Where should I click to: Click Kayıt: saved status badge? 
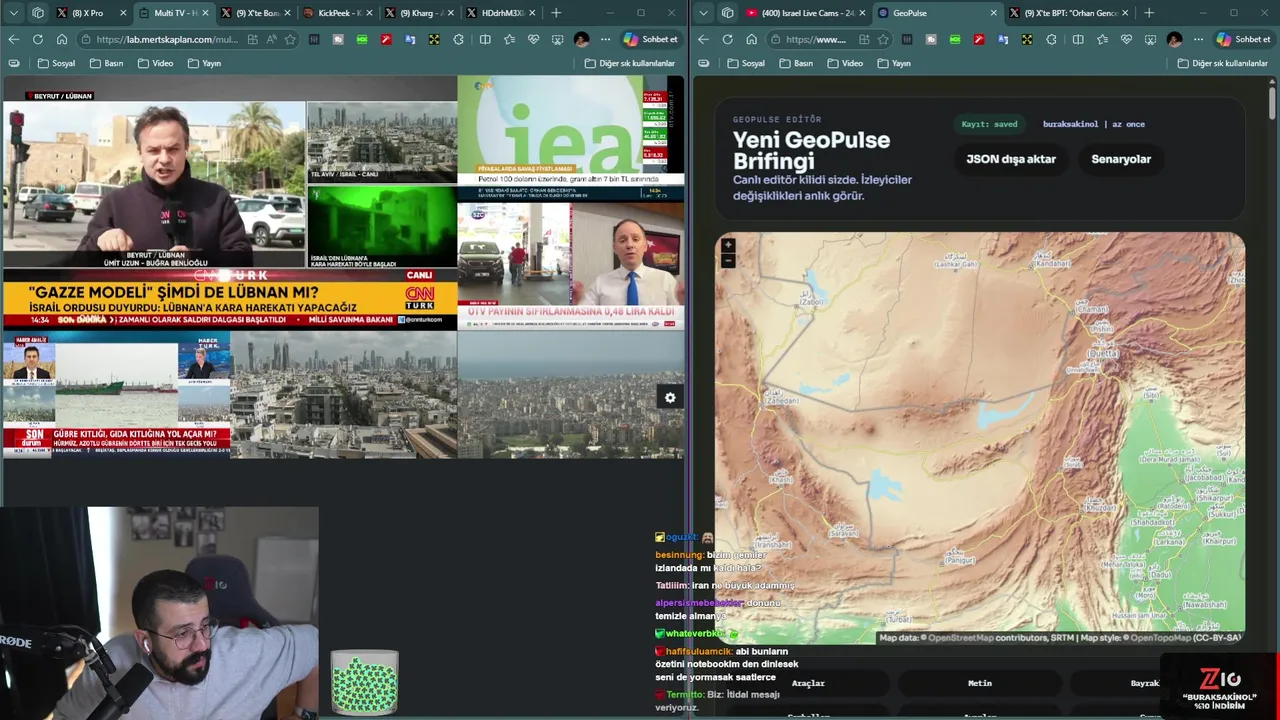[x=989, y=124]
